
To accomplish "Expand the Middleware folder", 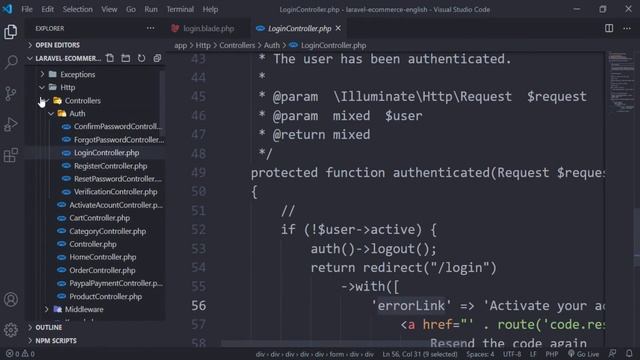I will click(84, 309).
